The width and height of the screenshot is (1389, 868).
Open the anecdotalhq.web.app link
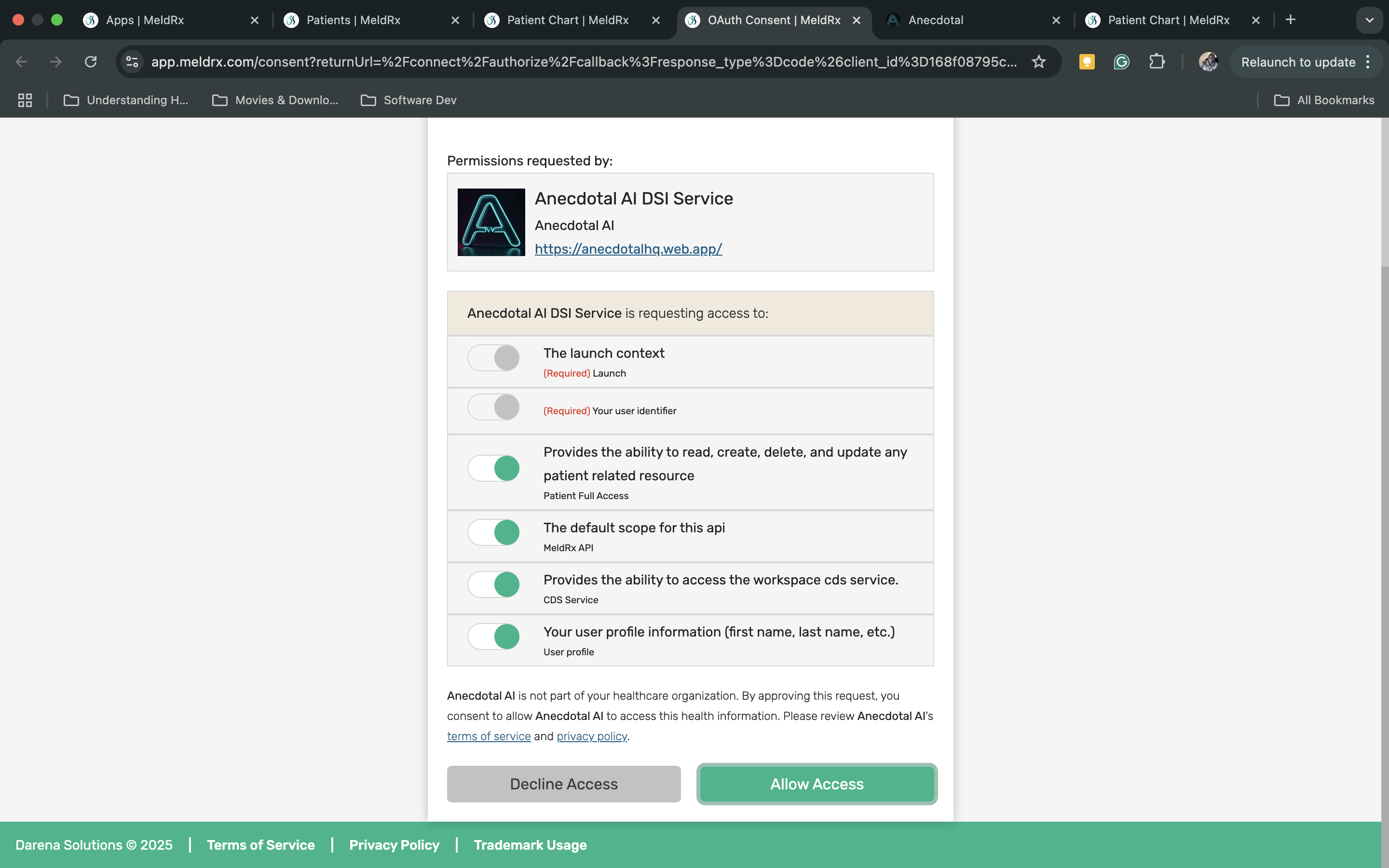tap(628, 248)
